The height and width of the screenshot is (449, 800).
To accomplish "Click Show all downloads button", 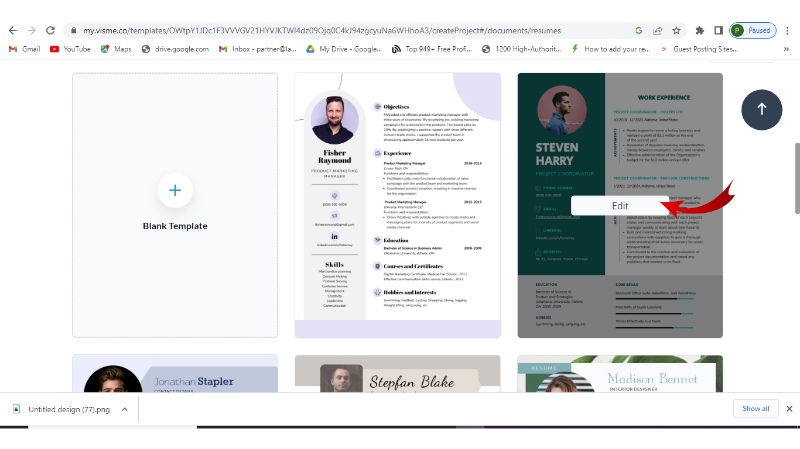I will pyautogui.click(x=755, y=408).
